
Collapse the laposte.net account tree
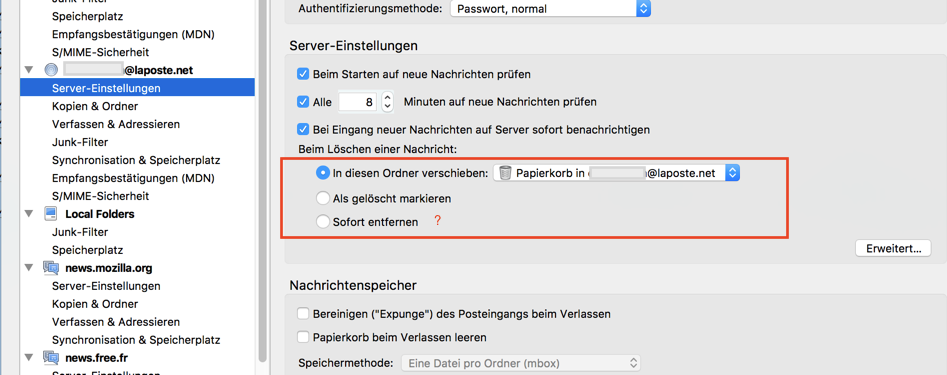pyautogui.click(x=28, y=71)
